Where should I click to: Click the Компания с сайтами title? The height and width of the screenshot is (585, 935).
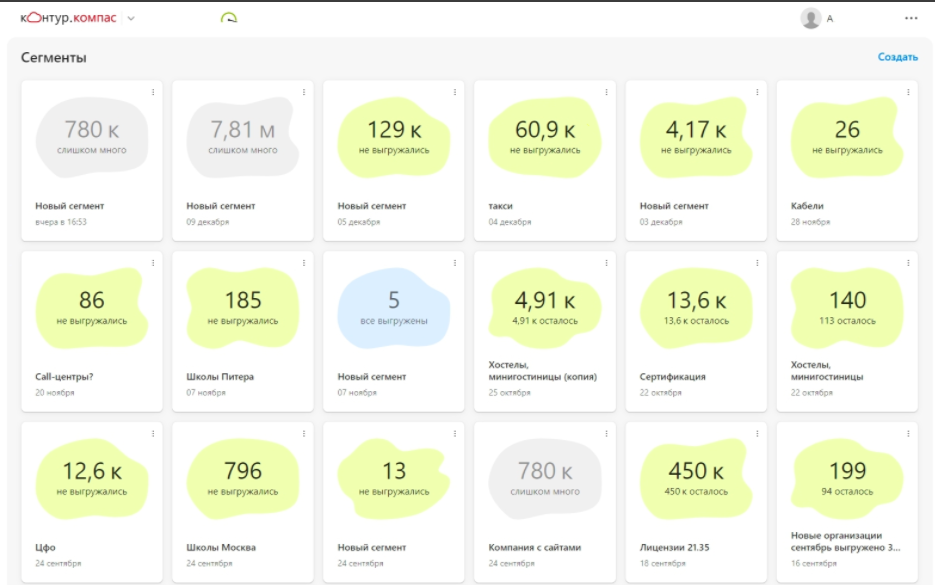coord(535,547)
